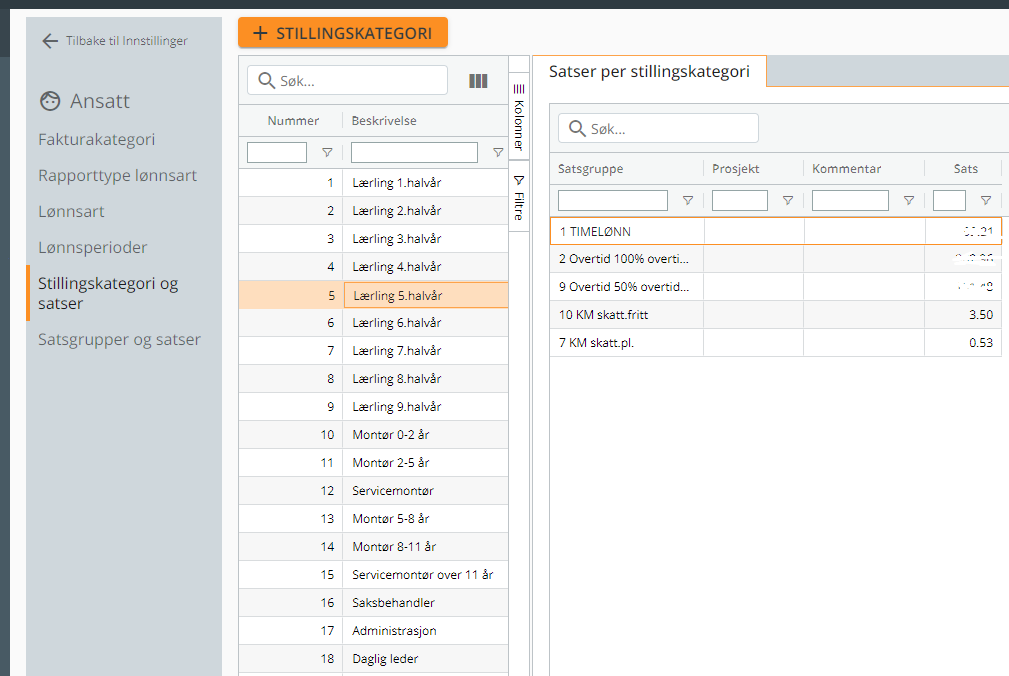This screenshot has height=676, width=1009.
Task: Focus the Beskrivelse filter input
Action: pos(414,152)
